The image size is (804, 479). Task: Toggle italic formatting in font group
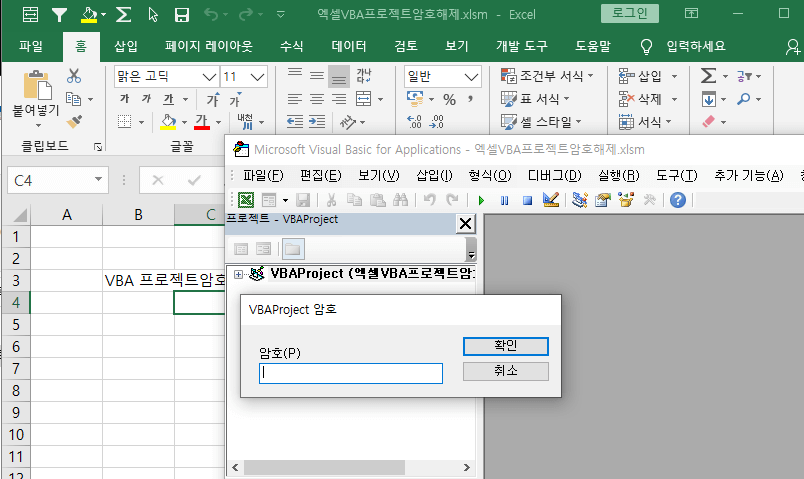click(x=147, y=98)
